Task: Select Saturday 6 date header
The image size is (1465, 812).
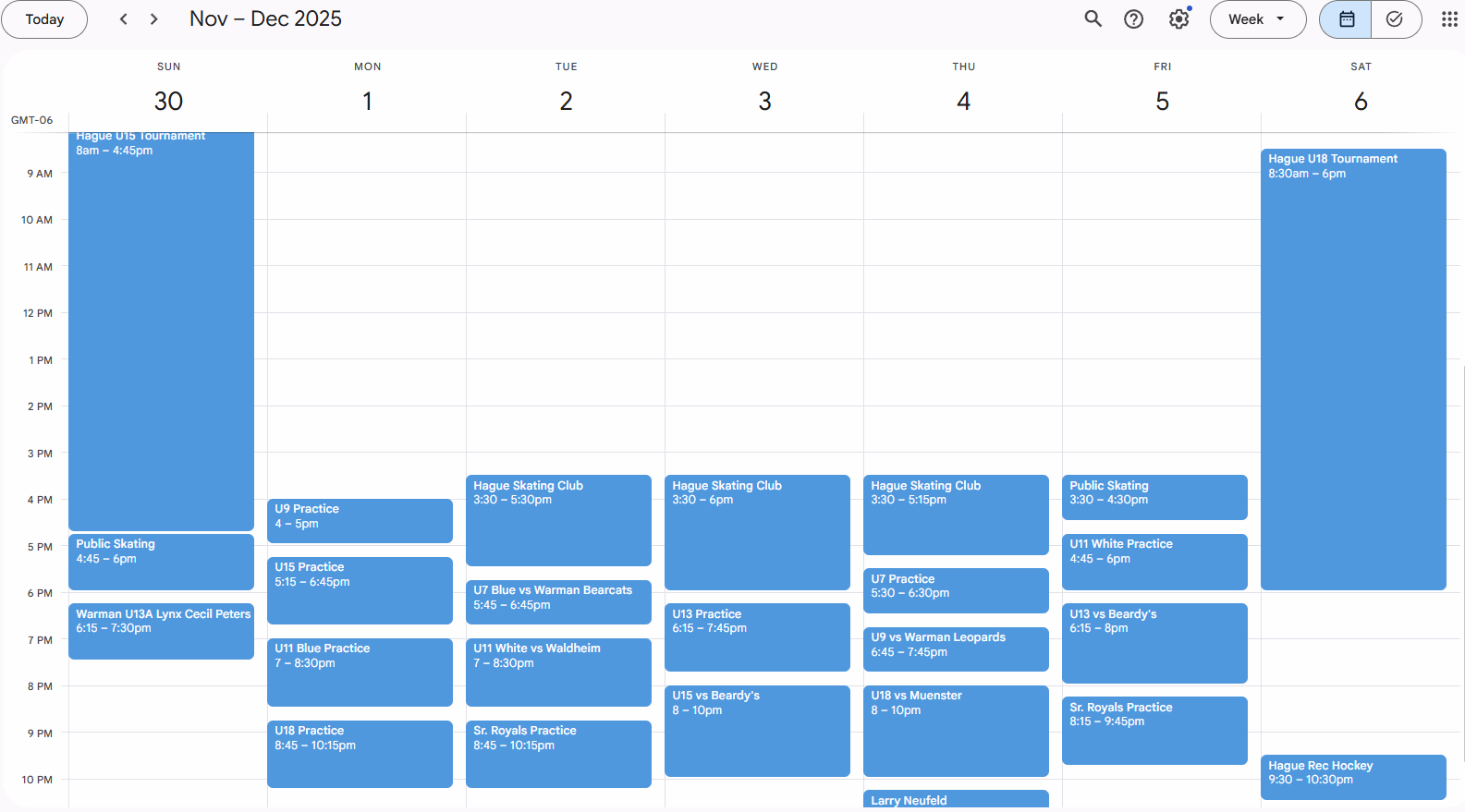Action: point(1361,101)
